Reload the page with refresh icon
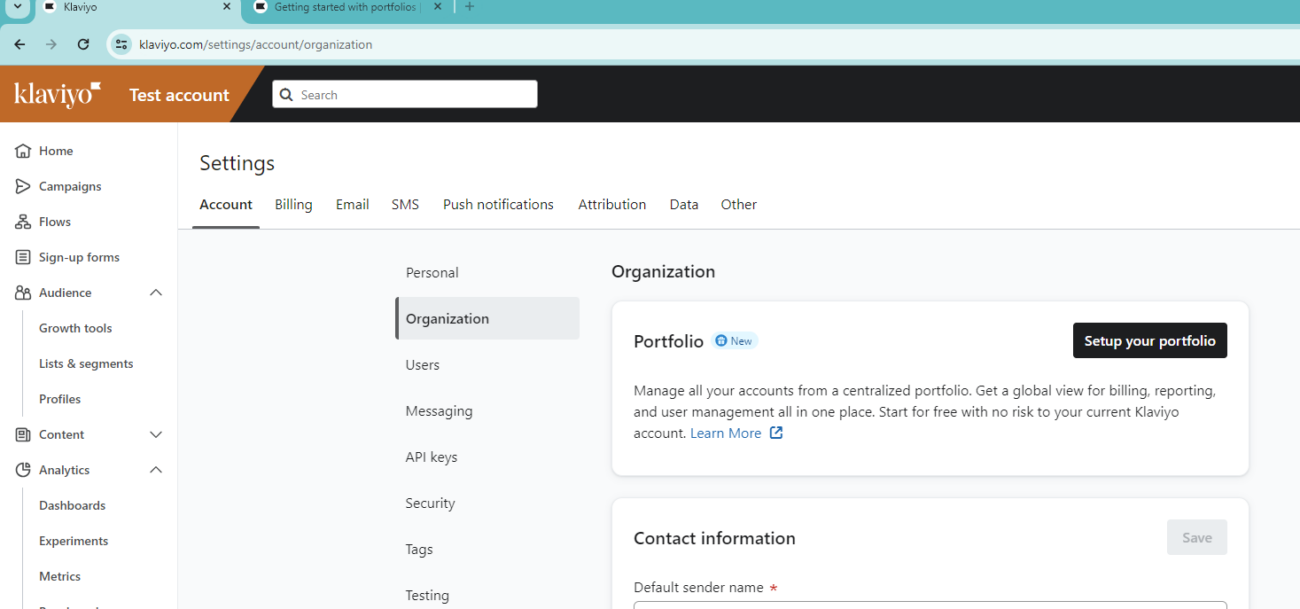Image resolution: width=1300 pixels, height=609 pixels. pos(83,44)
